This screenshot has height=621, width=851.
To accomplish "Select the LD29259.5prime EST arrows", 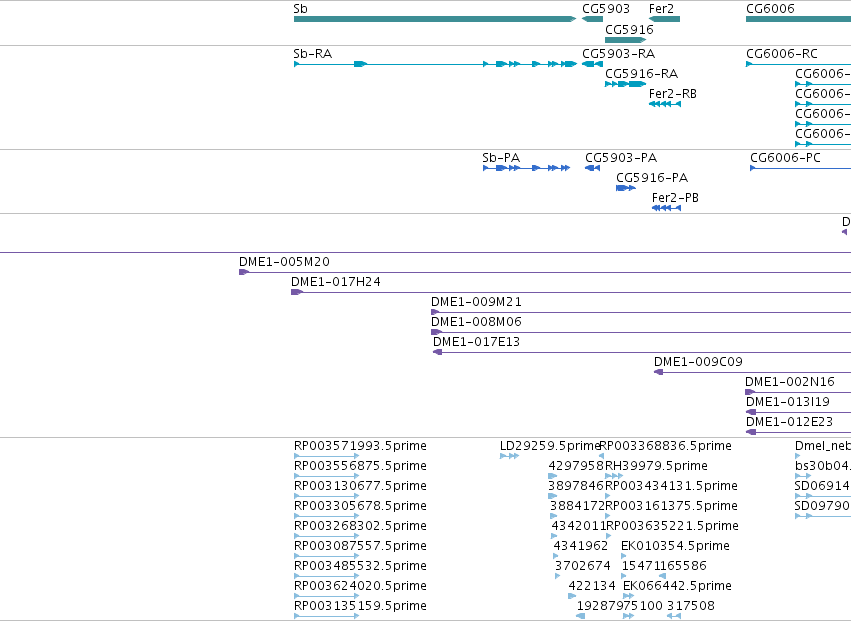I will coord(509,456).
